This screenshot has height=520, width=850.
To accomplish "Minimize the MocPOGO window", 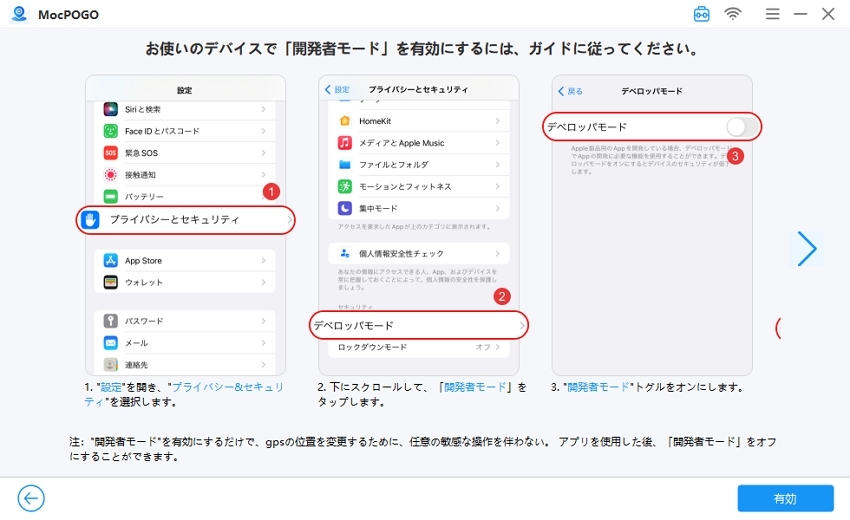I will coord(800,14).
